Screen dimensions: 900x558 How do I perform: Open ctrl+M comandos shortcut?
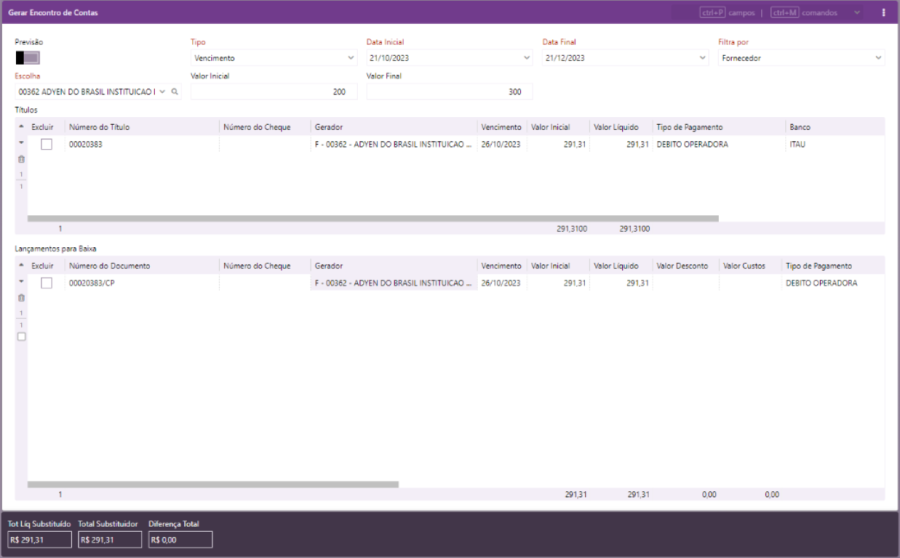tap(804, 13)
